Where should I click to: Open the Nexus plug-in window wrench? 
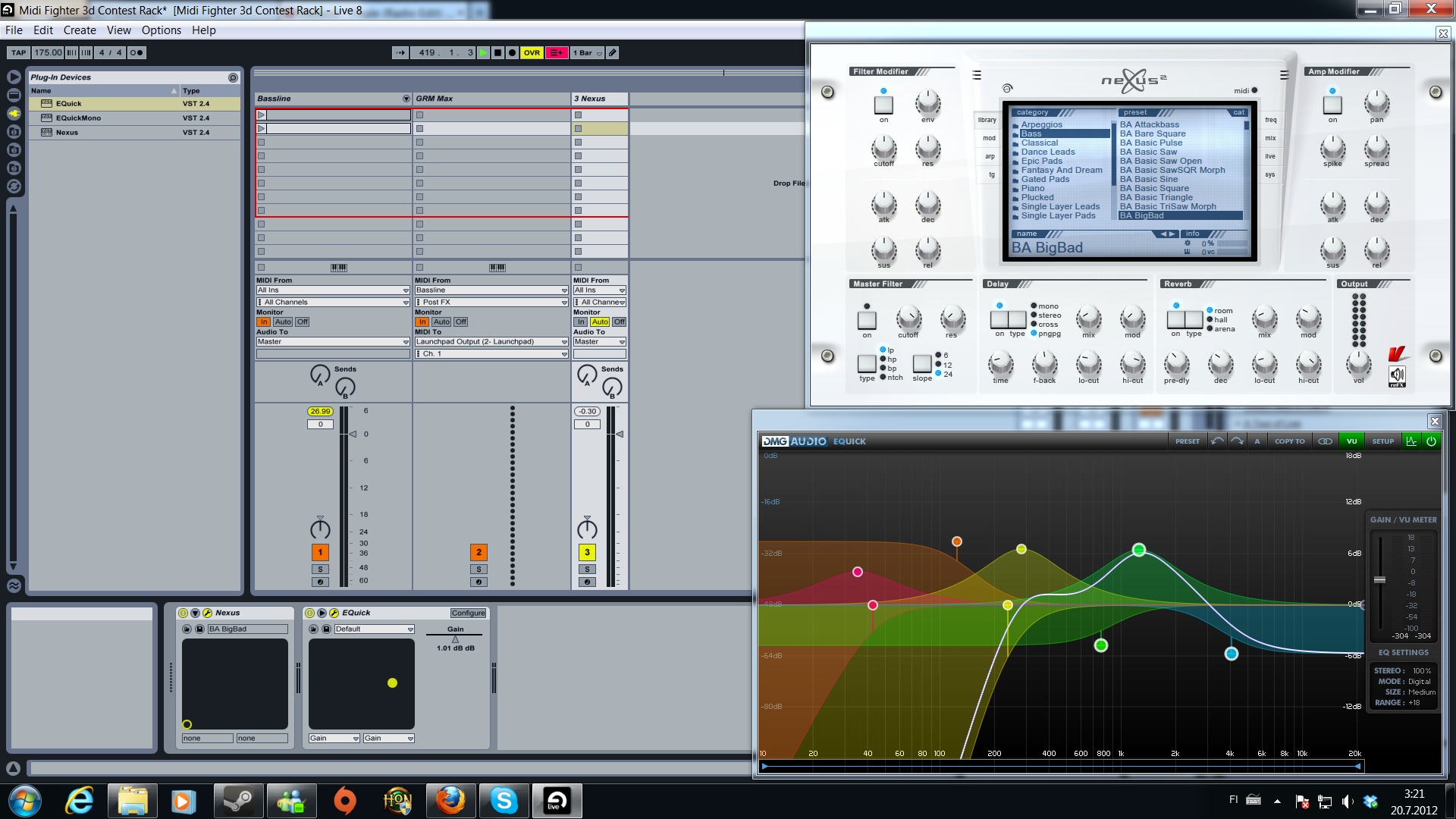(207, 613)
